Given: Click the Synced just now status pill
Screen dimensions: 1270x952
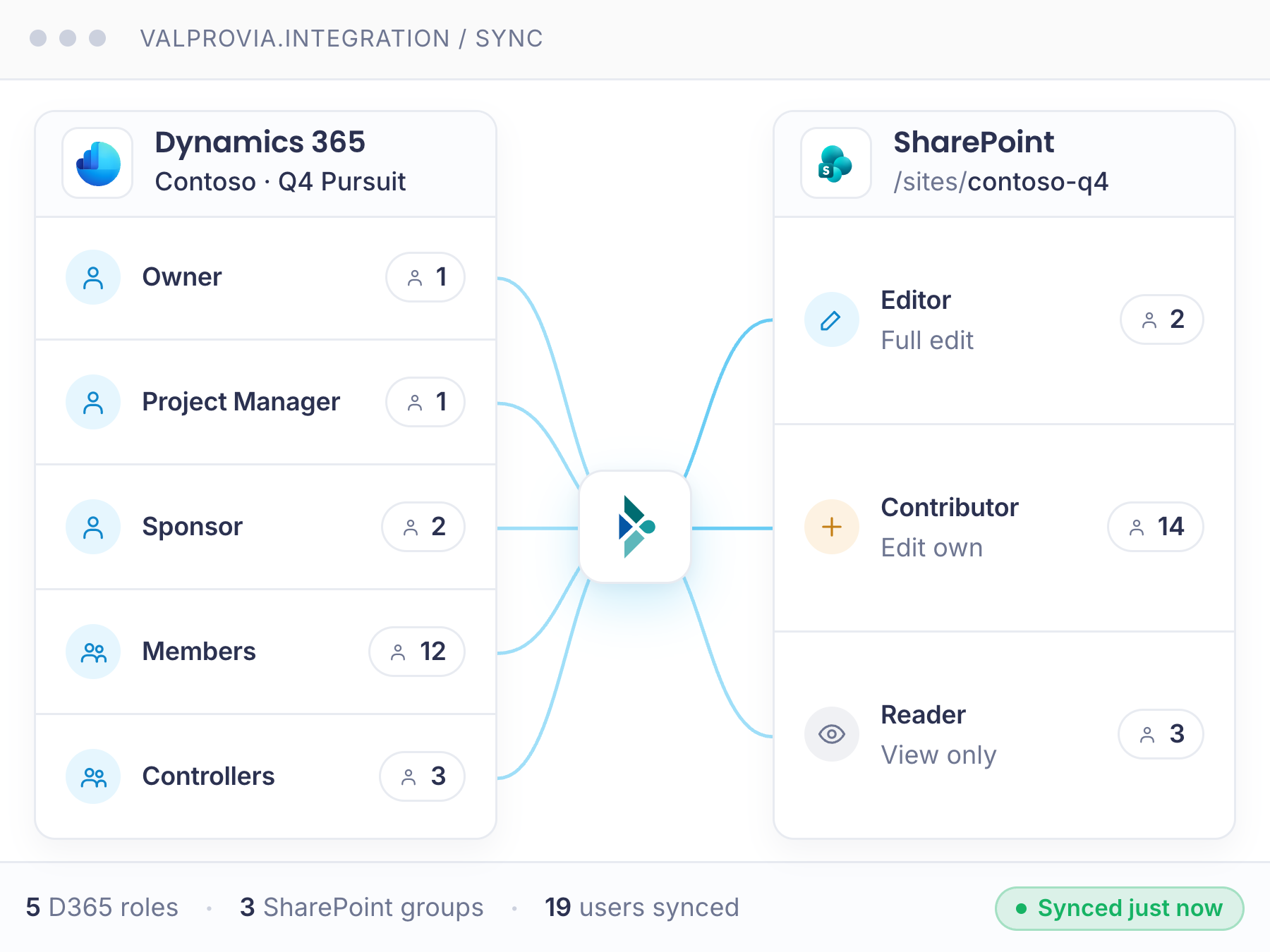Looking at the screenshot, I should pyautogui.click(x=1119, y=908).
